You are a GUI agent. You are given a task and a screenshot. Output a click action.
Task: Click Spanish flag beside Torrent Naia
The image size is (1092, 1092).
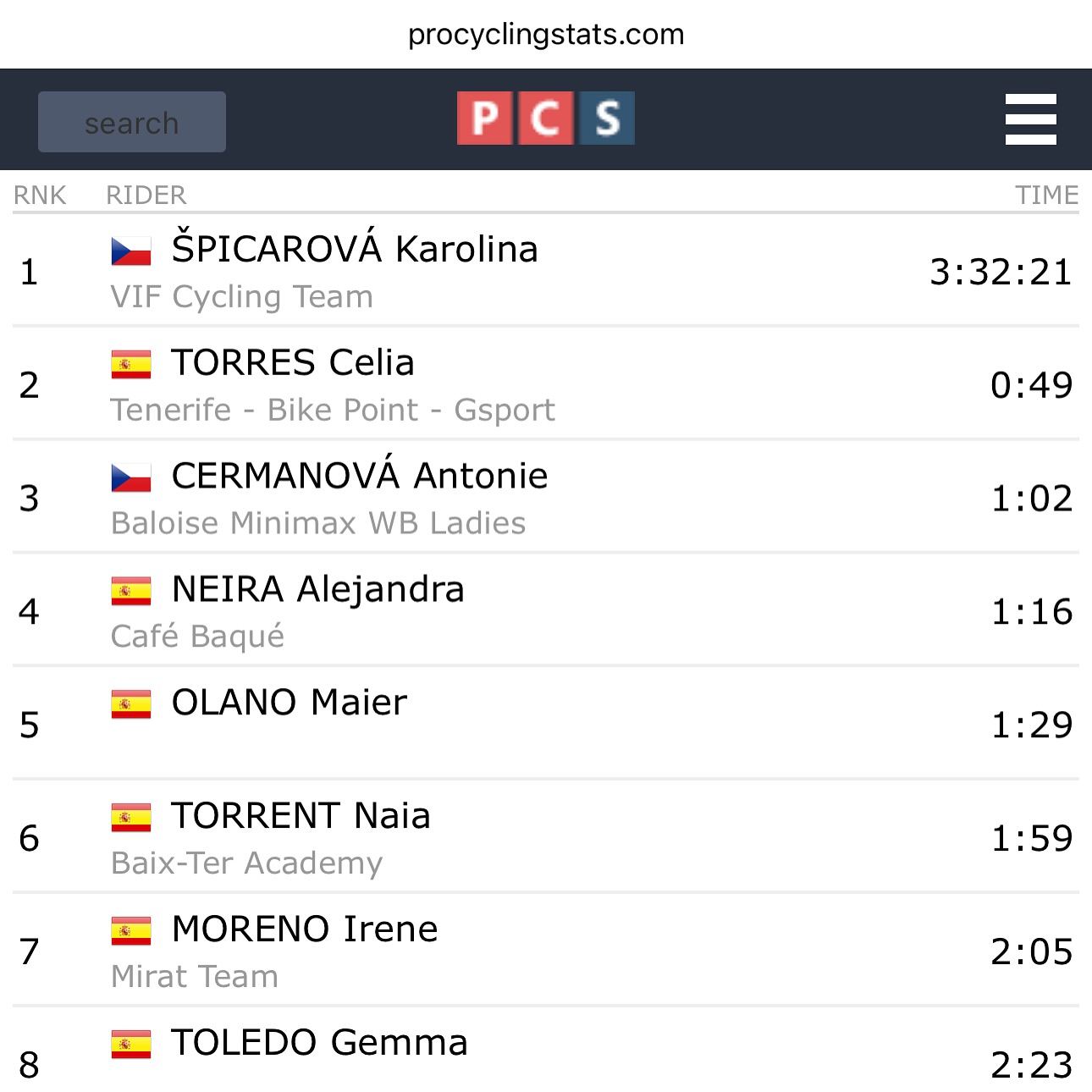click(131, 818)
